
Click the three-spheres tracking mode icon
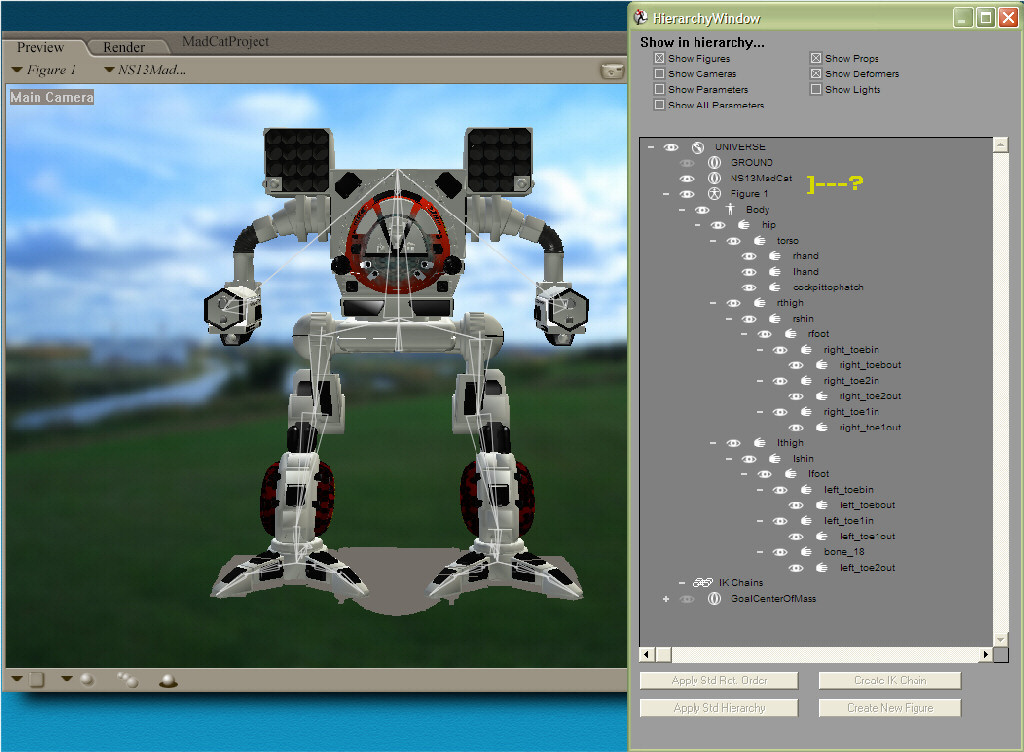click(x=127, y=680)
